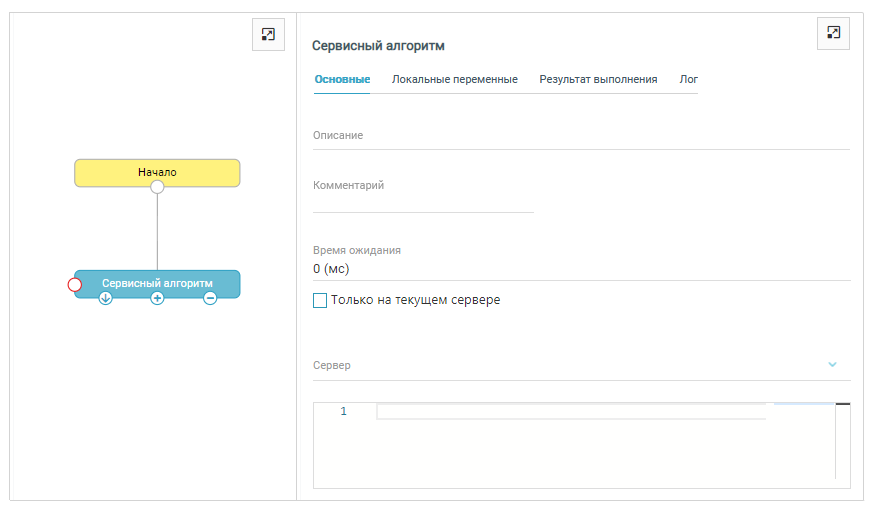
Task: Click the Время ожидания value field
Action: point(580,269)
